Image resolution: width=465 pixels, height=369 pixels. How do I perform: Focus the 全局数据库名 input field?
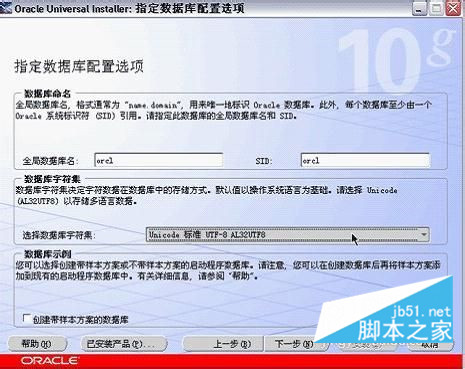click(159, 160)
